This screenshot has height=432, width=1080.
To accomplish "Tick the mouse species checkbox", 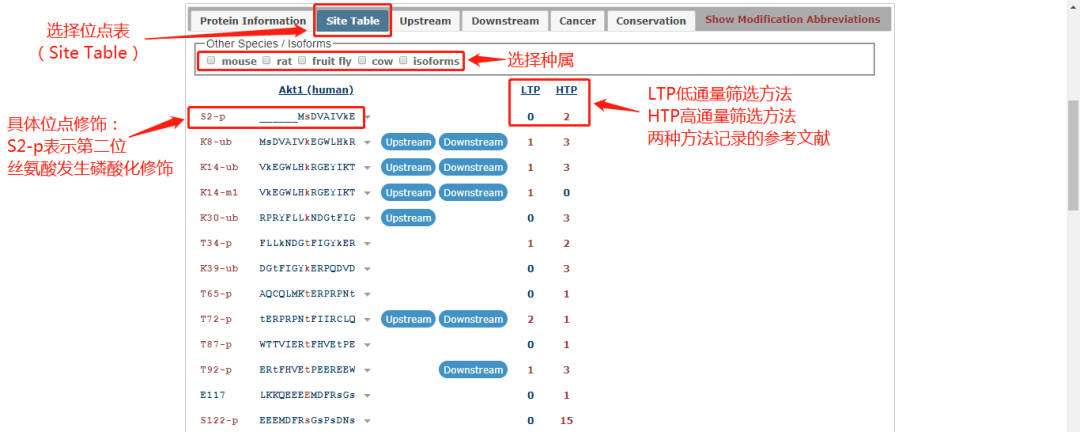I will point(211,60).
